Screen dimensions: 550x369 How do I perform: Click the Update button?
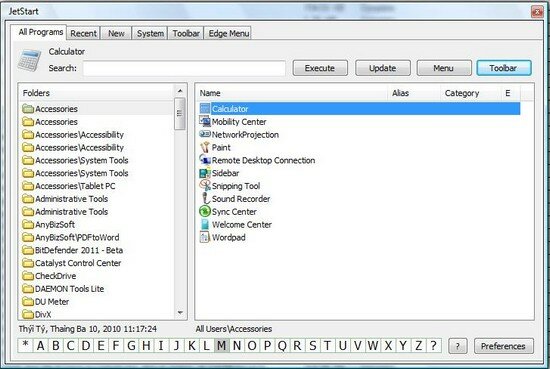382,68
